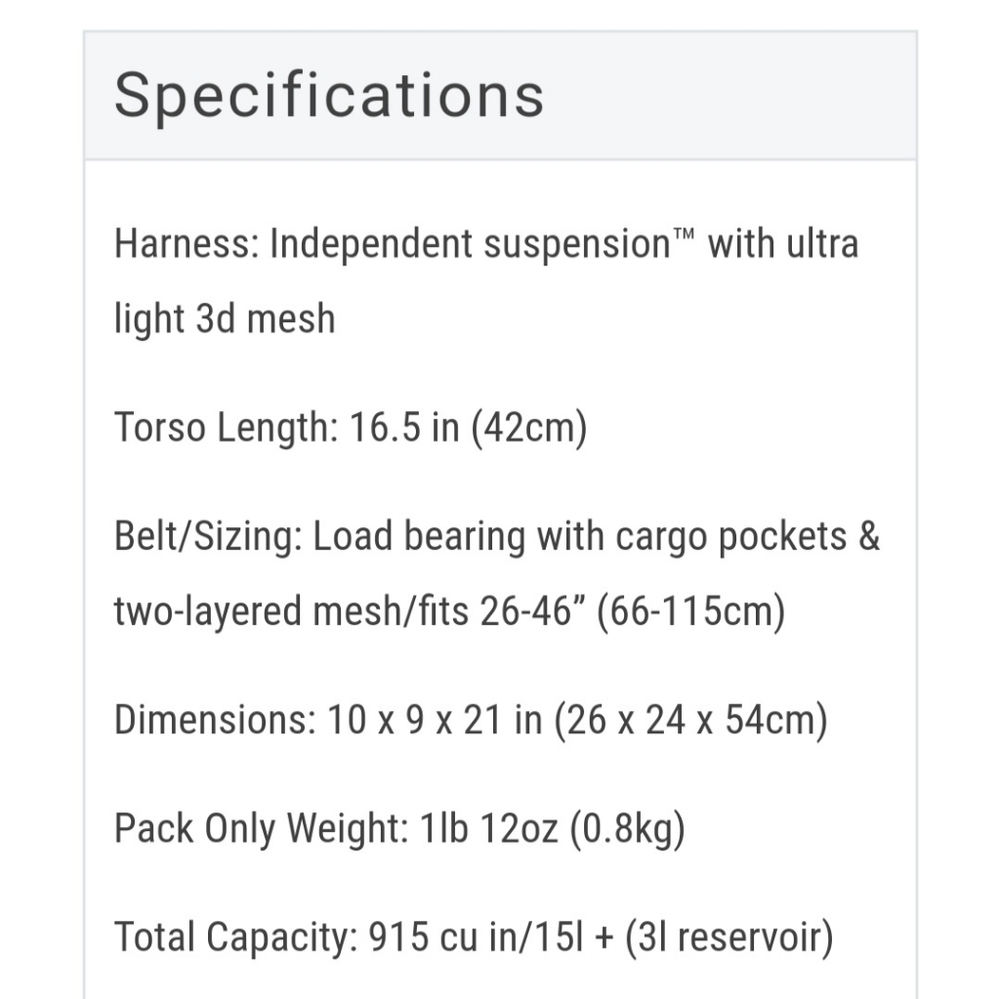Click the 'Dimensions:' label
This screenshot has width=1000, height=999.
pyautogui.click(x=215, y=720)
